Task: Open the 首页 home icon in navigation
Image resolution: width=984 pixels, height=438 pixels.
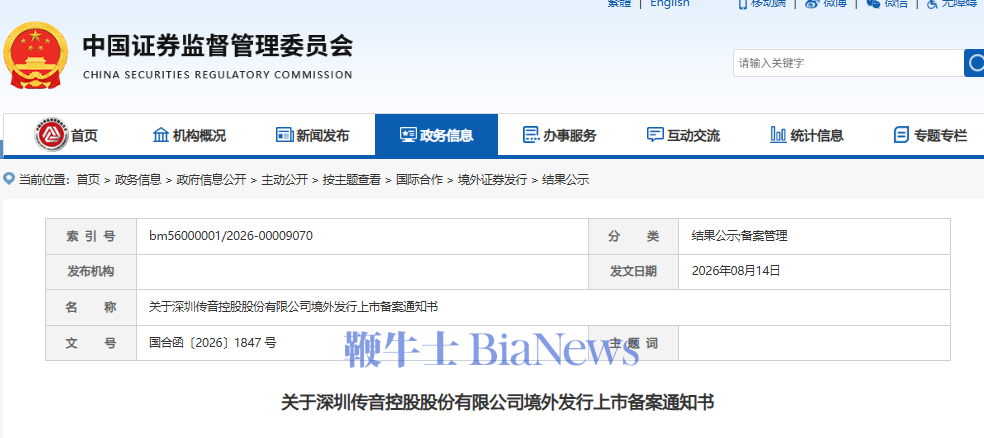Action: 51,135
